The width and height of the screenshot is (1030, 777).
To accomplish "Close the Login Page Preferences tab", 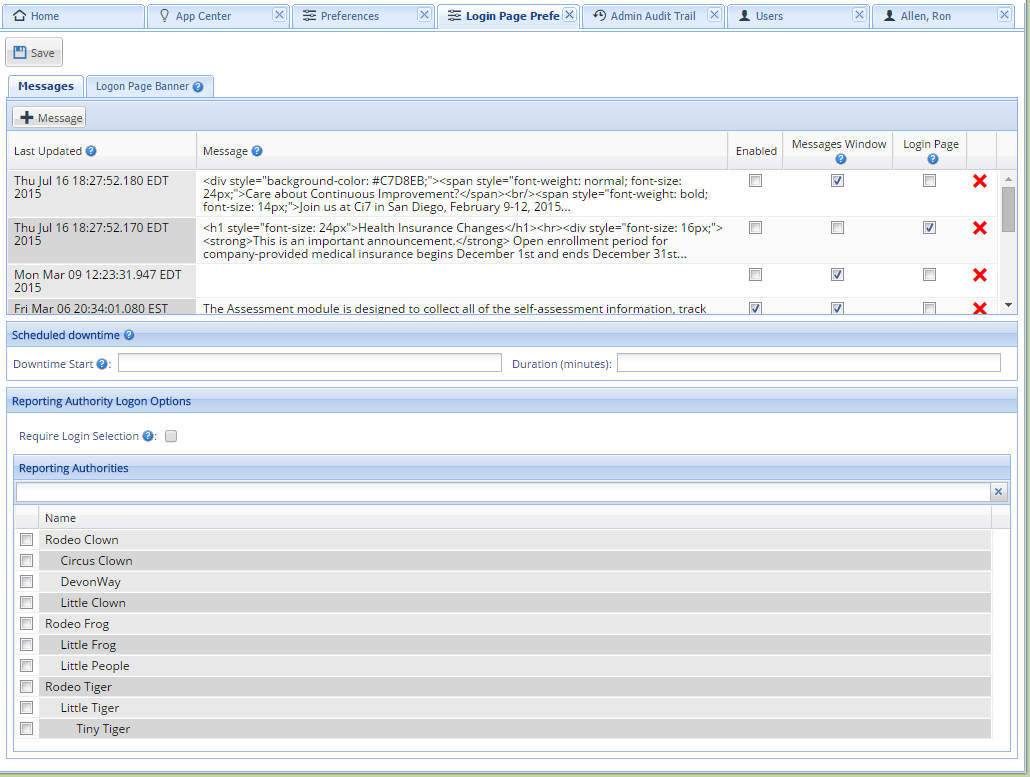I will click(x=570, y=14).
